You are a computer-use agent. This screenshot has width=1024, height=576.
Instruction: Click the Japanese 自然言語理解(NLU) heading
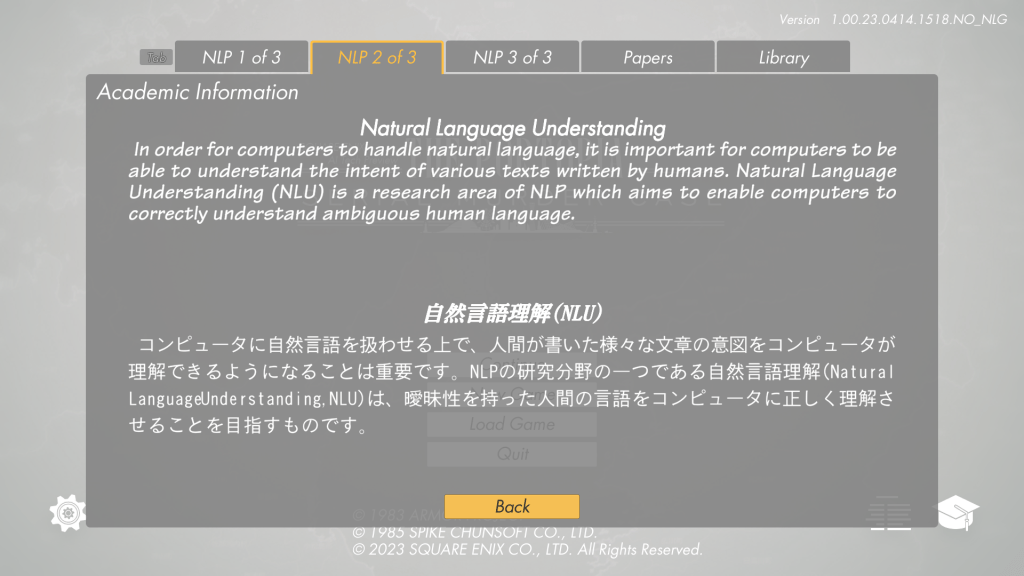tap(512, 313)
